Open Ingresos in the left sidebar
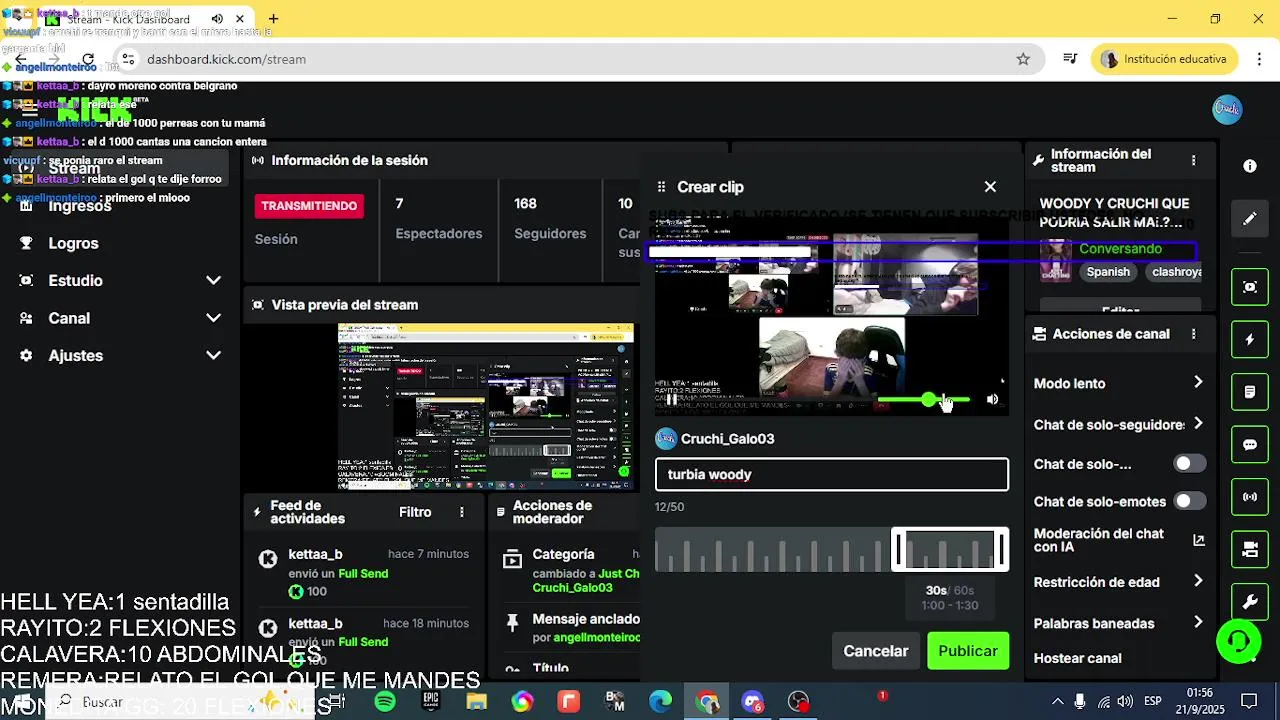This screenshot has height=720, width=1280. [x=79, y=206]
